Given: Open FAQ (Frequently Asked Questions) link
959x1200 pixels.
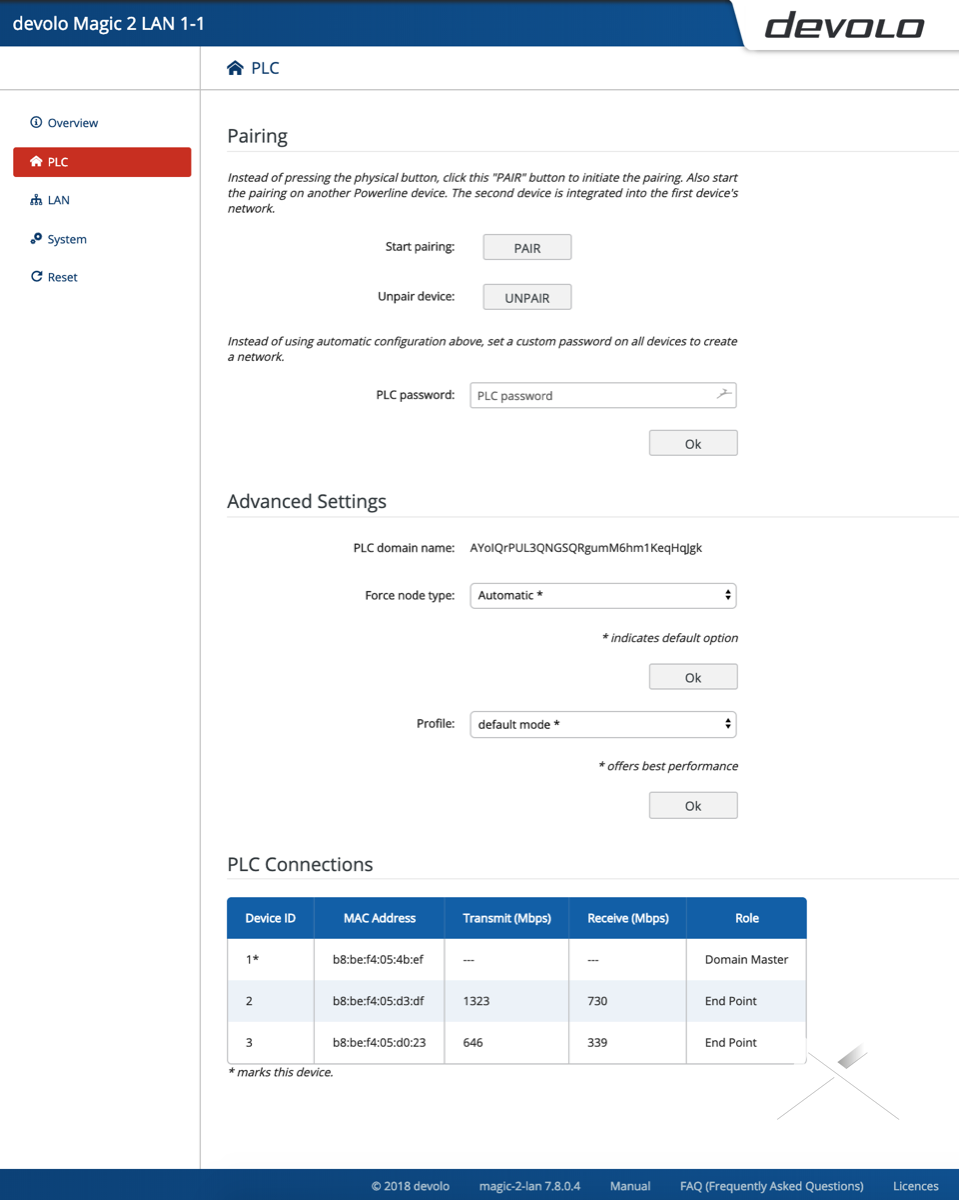Looking at the screenshot, I should pos(771,1186).
